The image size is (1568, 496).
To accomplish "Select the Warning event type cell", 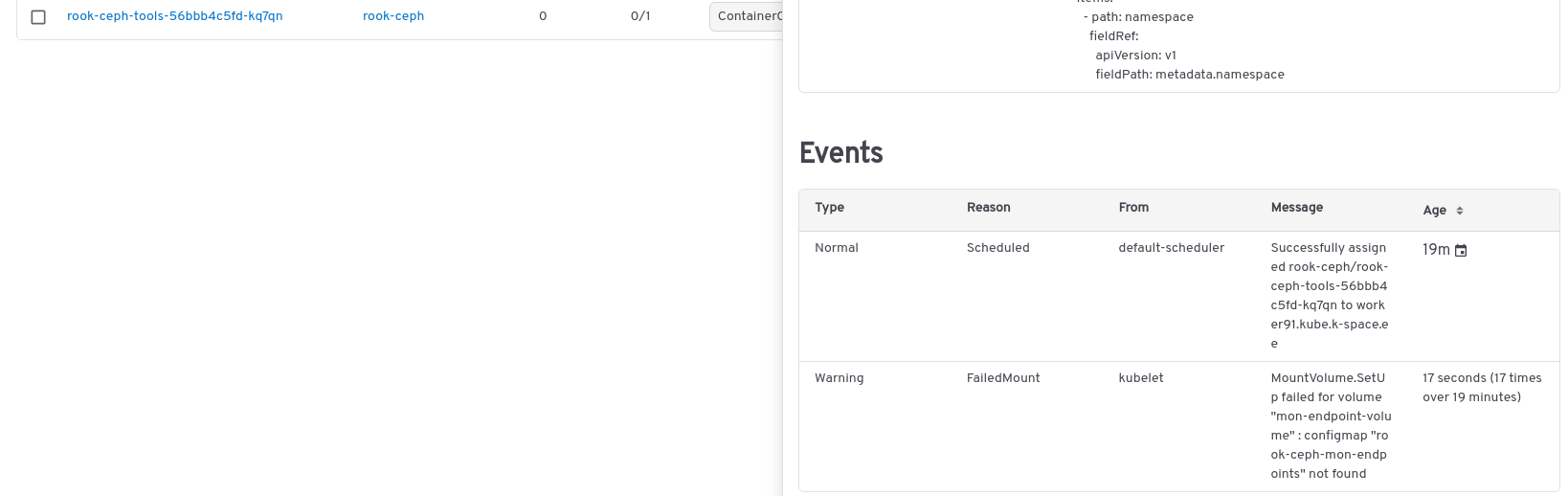I will pyautogui.click(x=839, y=378).
